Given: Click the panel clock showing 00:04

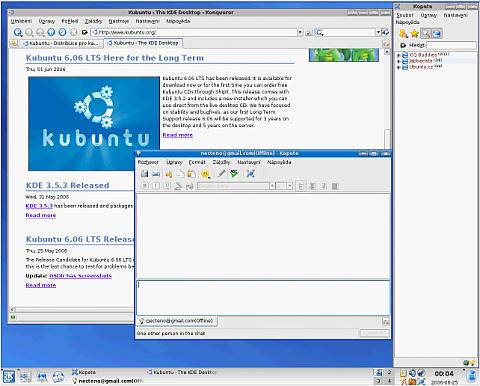Looking at the screenshot, I should click(444, 374).
